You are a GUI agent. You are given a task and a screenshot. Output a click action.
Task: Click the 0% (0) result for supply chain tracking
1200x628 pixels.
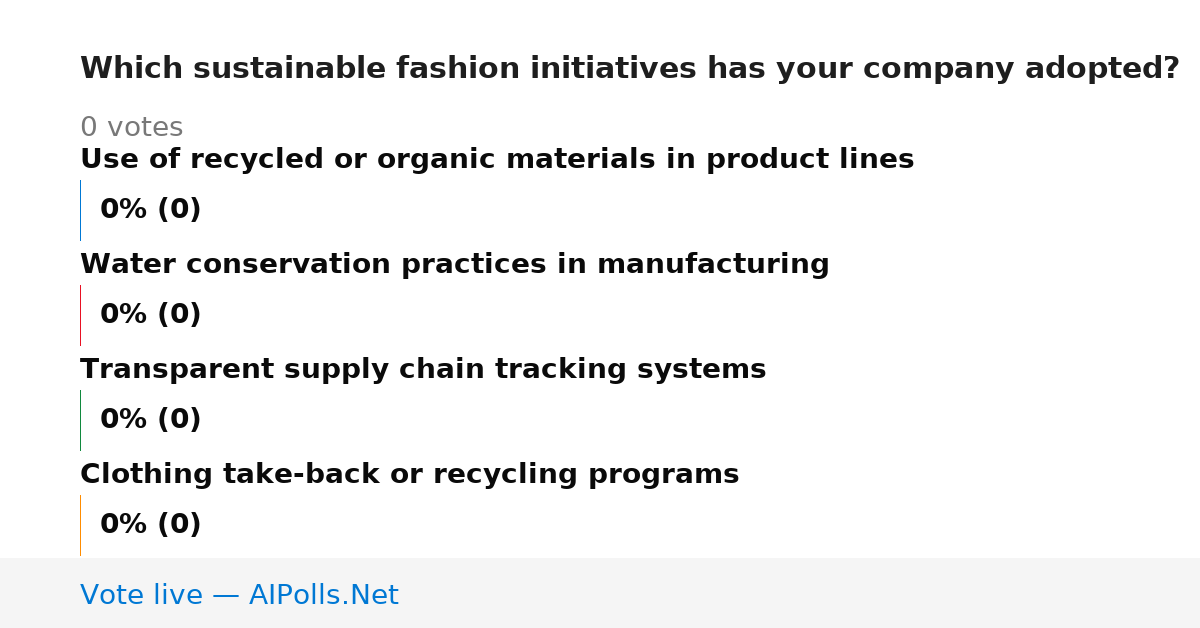click(x=151, y=420)
